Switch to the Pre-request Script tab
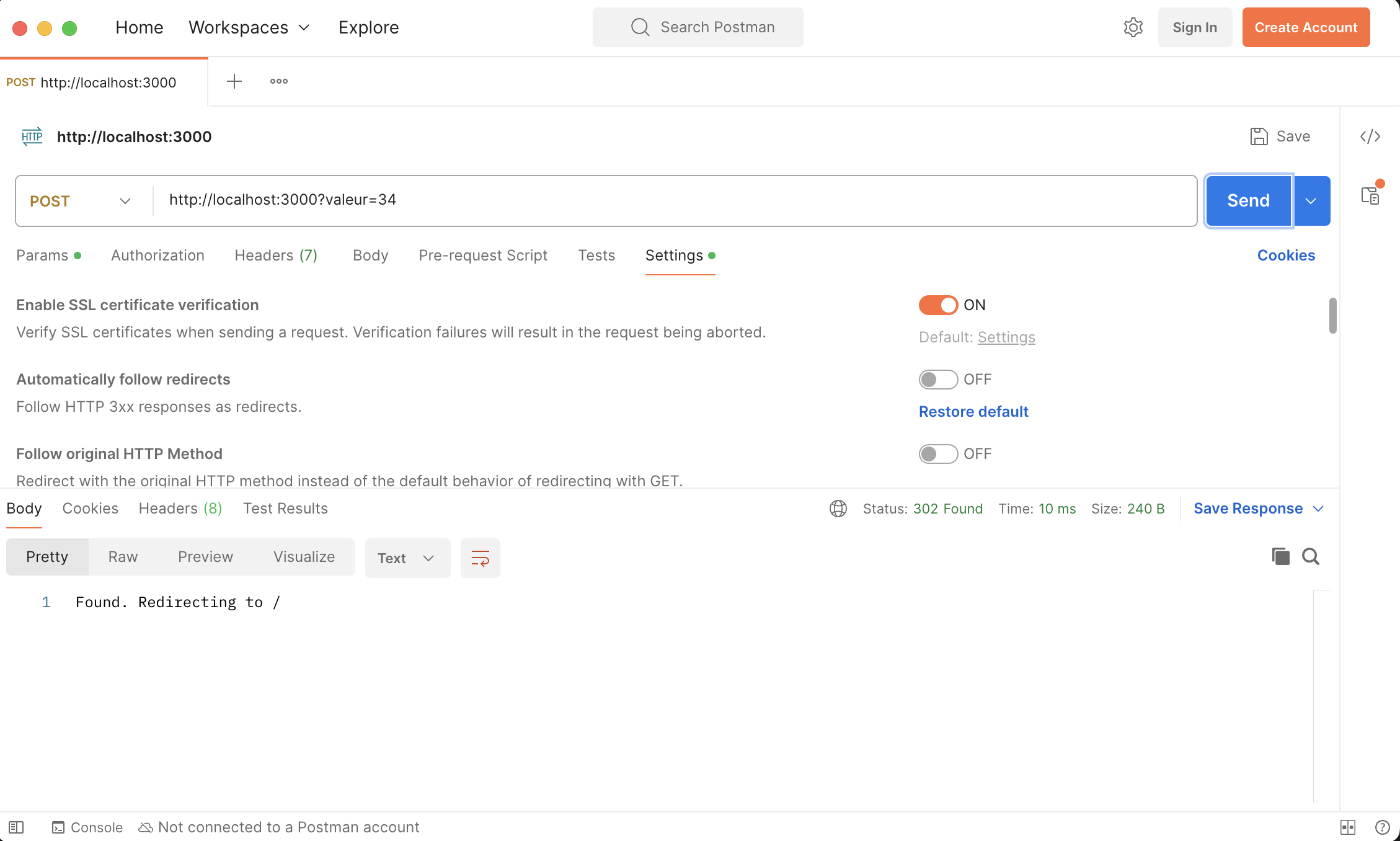The image size is (1400, 841). click(x=483, y=255)
